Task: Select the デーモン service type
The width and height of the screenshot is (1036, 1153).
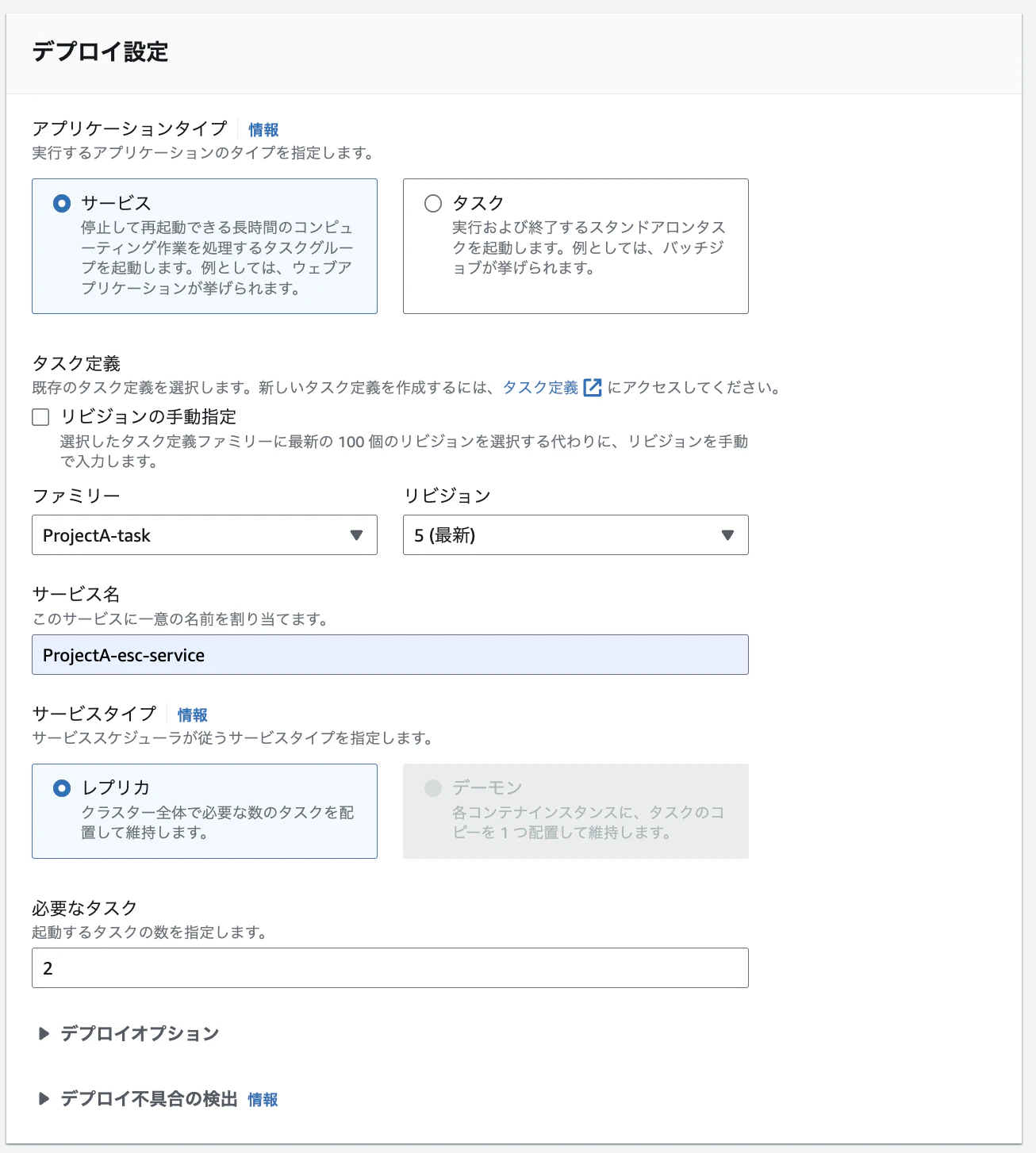Action: click(x=433, y=788)
